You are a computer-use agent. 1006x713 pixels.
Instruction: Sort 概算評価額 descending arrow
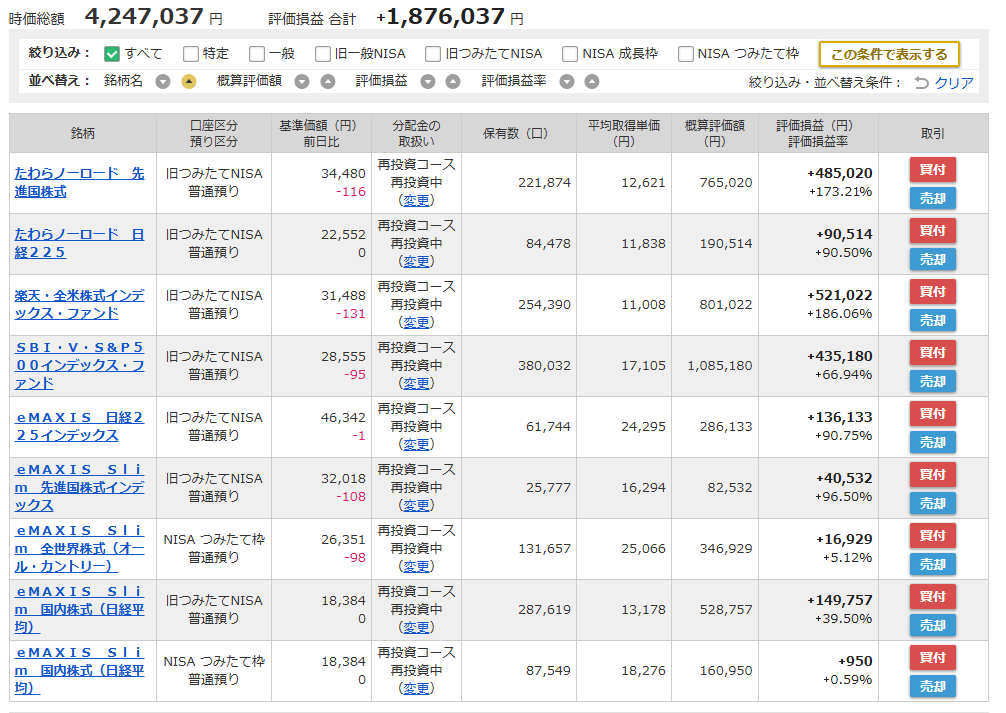pyautogui.click(x=302, y=82)
